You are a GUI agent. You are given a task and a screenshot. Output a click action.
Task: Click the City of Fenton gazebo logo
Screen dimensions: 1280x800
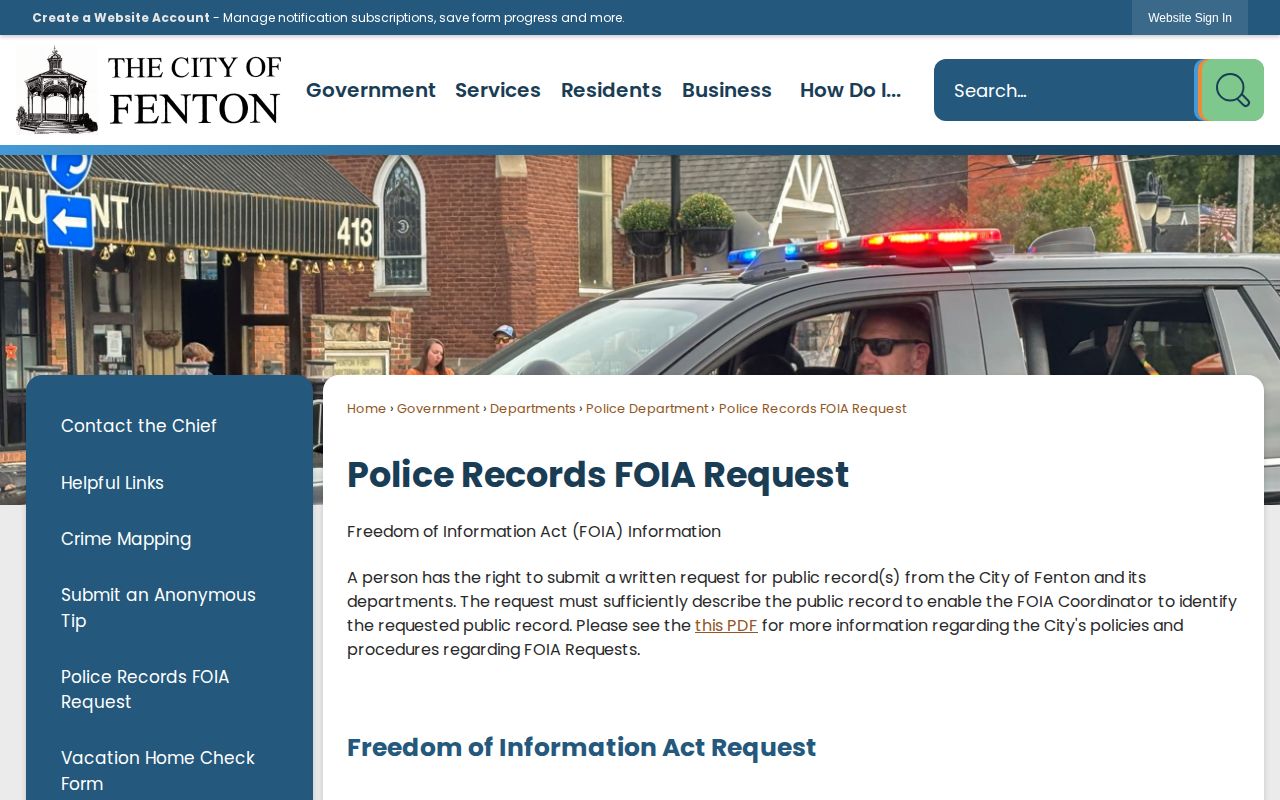[x=149, y=90]
